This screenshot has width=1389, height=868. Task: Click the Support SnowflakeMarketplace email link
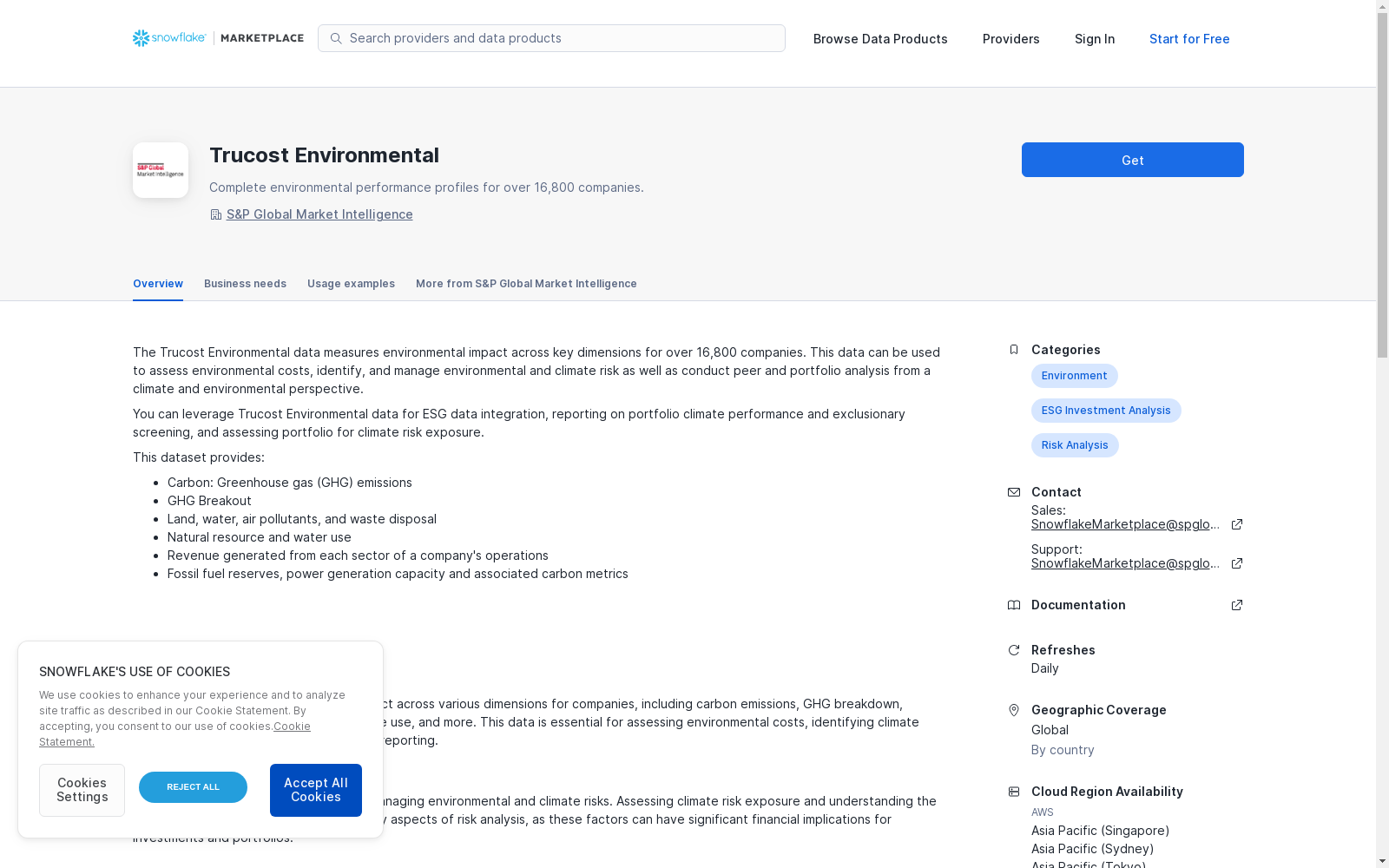1126,563
